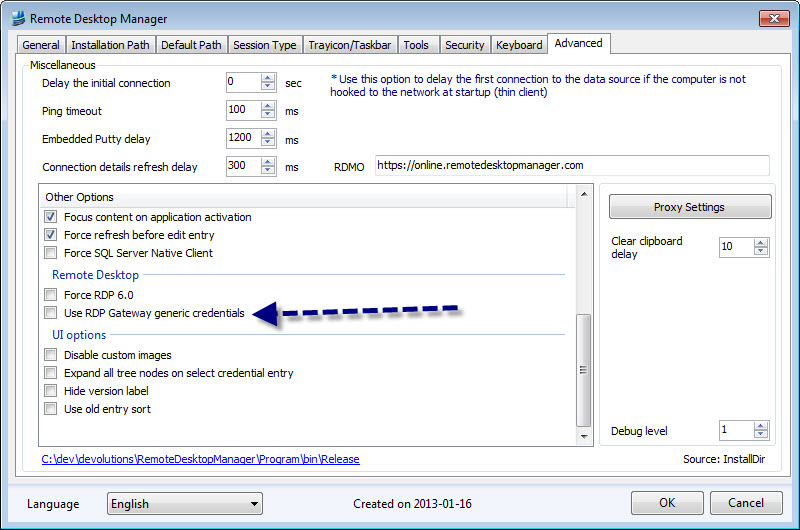Increase the Debug level value
800x530 pixels.
click(761, 426)
